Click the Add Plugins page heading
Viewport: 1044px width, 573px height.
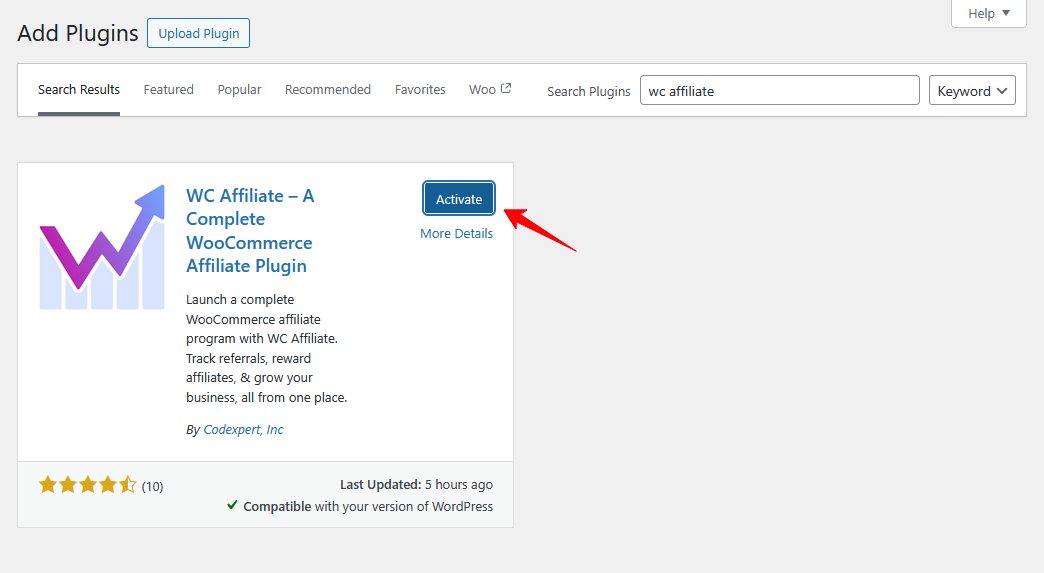(78, 33)
